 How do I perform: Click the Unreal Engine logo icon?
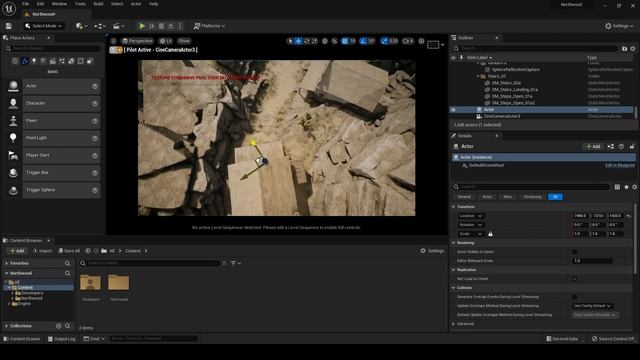9,9
